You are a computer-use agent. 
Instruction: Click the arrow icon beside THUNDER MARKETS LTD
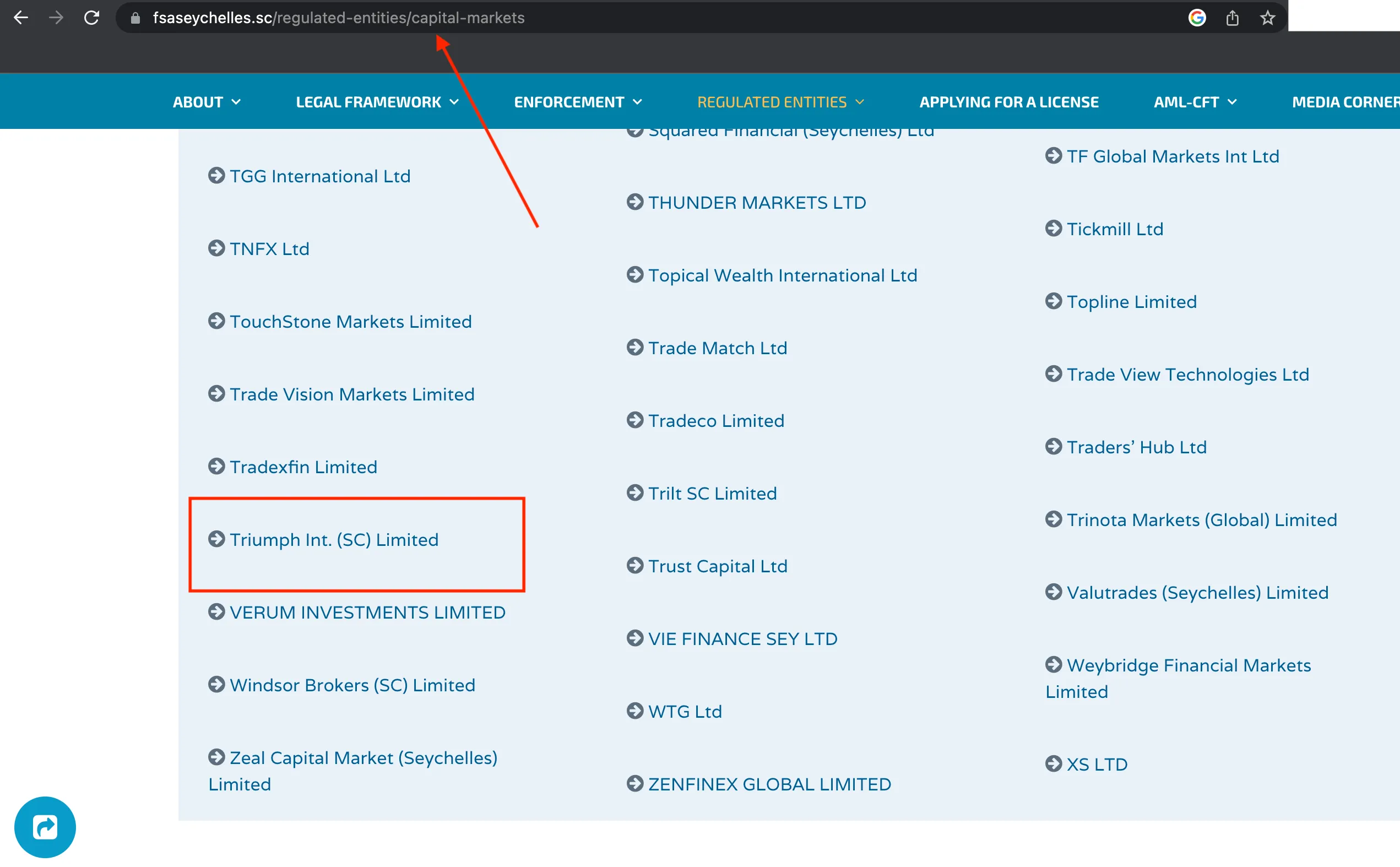click(x=634, y=202)
